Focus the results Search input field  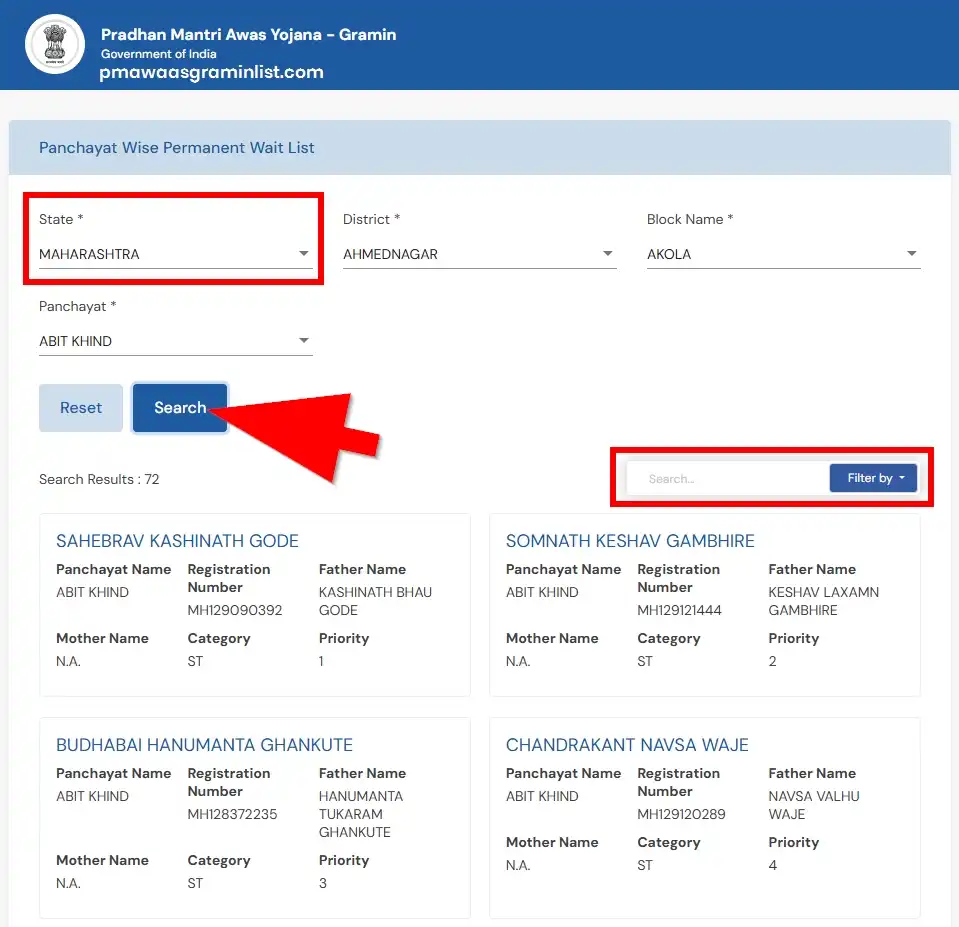(x=727, y=479)
